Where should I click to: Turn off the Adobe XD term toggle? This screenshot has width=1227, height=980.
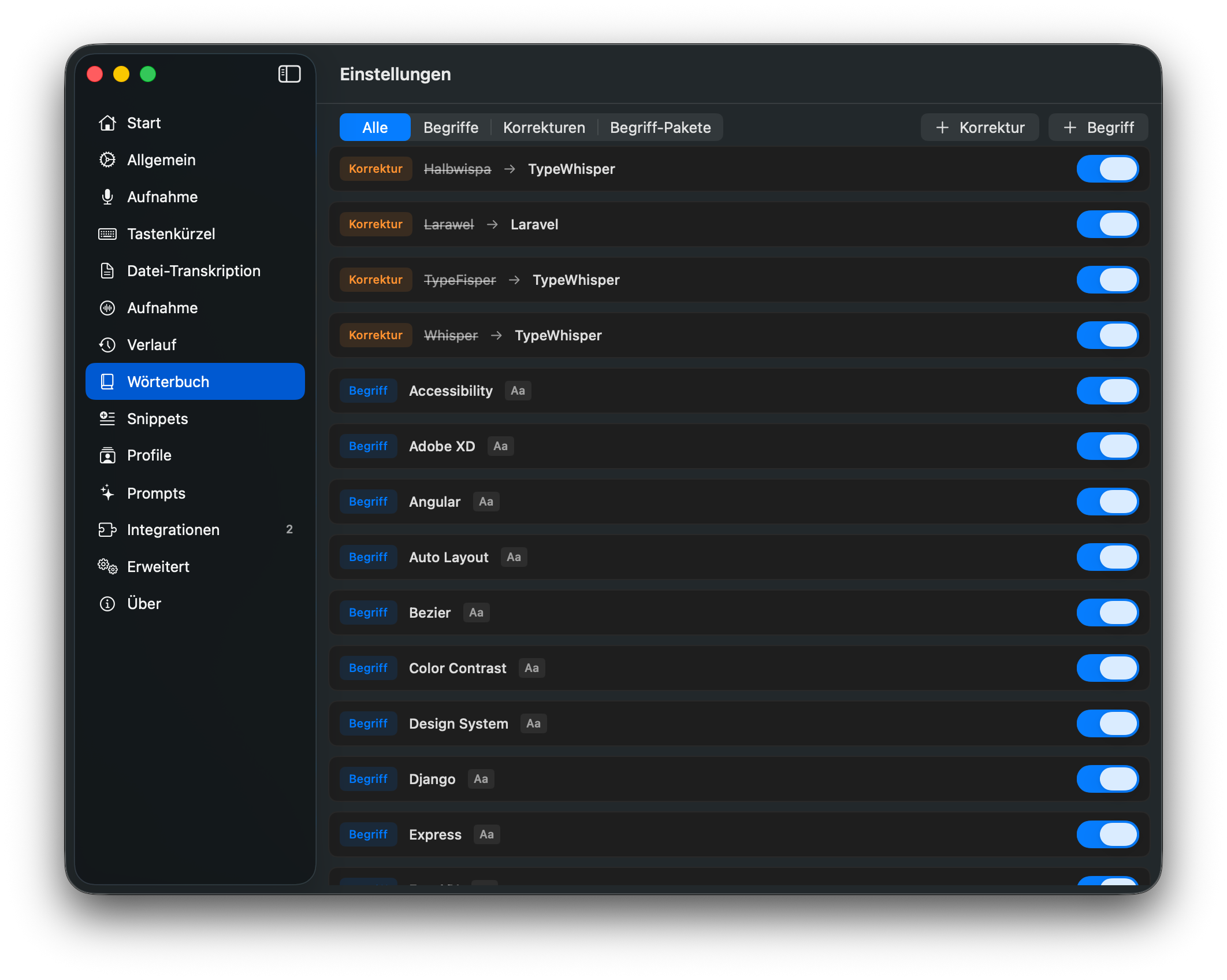[x=1107, y=446]
